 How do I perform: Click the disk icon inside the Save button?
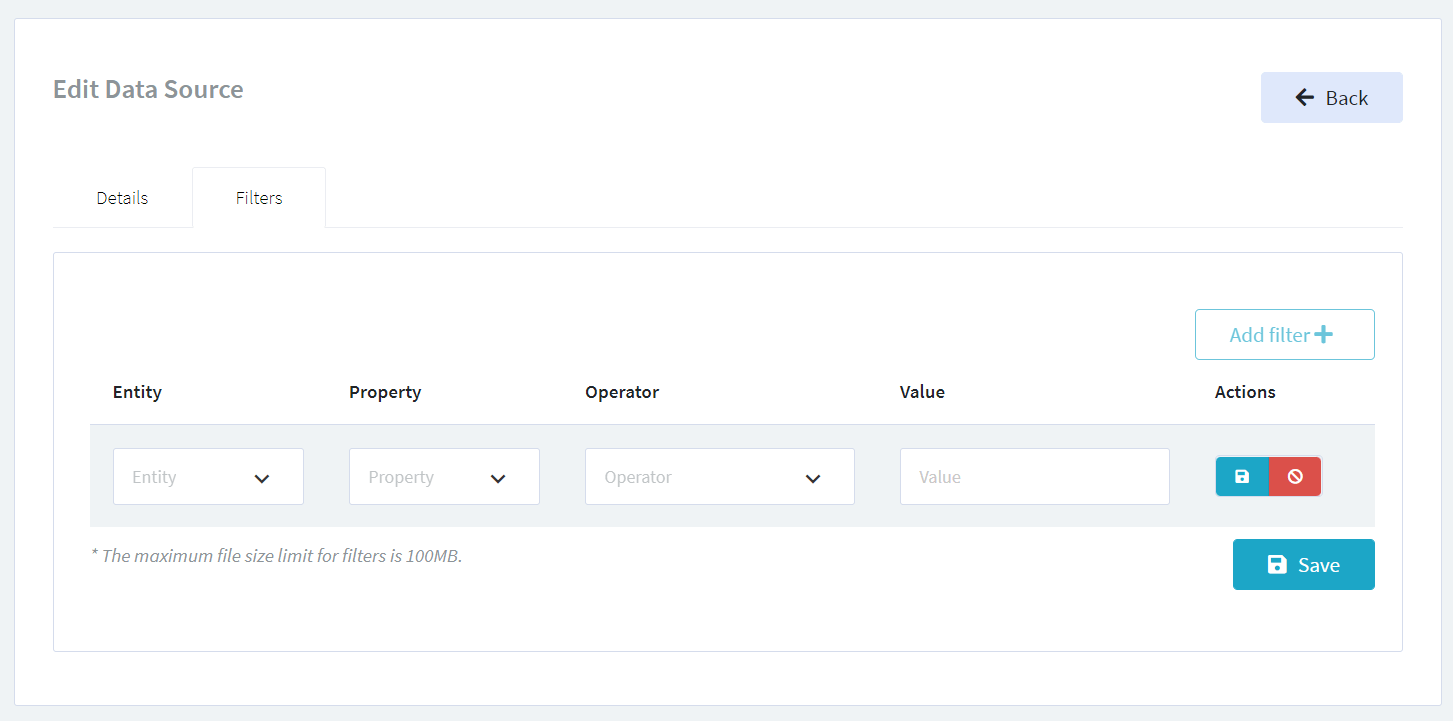click(x=1277, y=564)
